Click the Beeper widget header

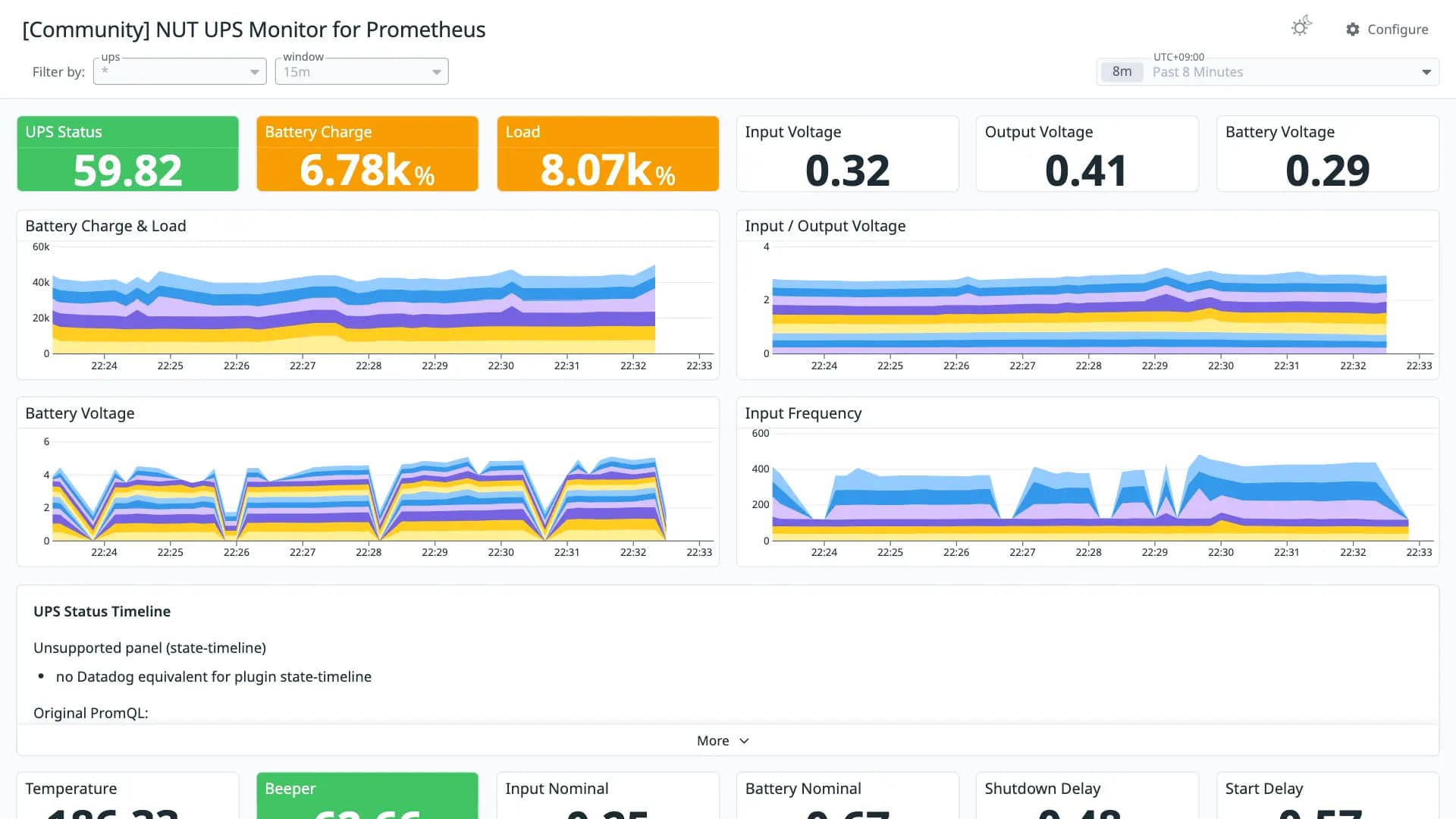pyautogui.click(x=290, y=789)
